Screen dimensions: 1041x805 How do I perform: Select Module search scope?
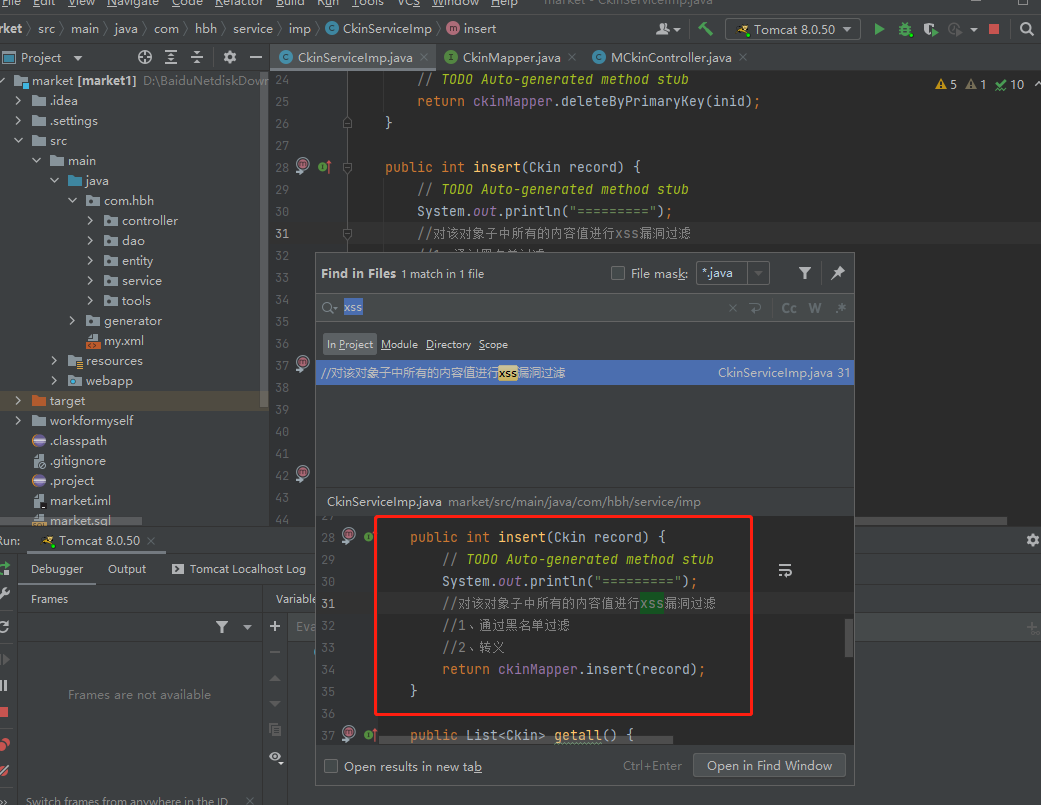pyautogui.click(x=399, y=344)
